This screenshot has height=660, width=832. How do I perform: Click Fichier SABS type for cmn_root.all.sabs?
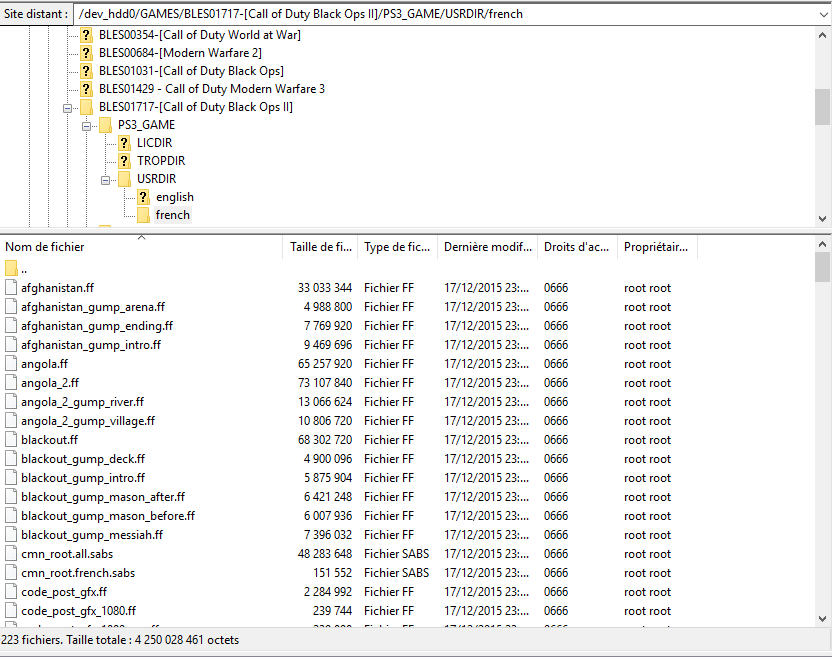pyautogui.click(x=396, y=554)
